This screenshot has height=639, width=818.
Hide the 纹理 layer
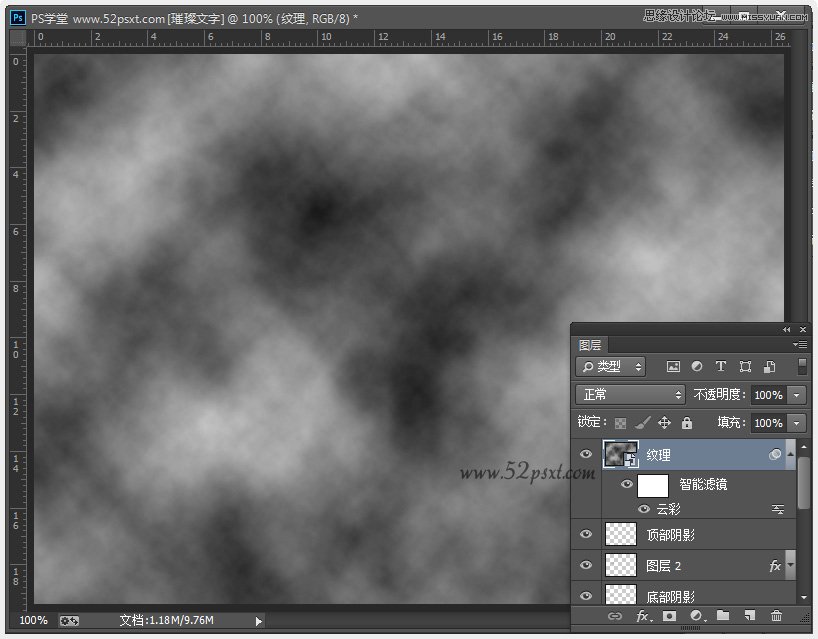click(586, 454)
